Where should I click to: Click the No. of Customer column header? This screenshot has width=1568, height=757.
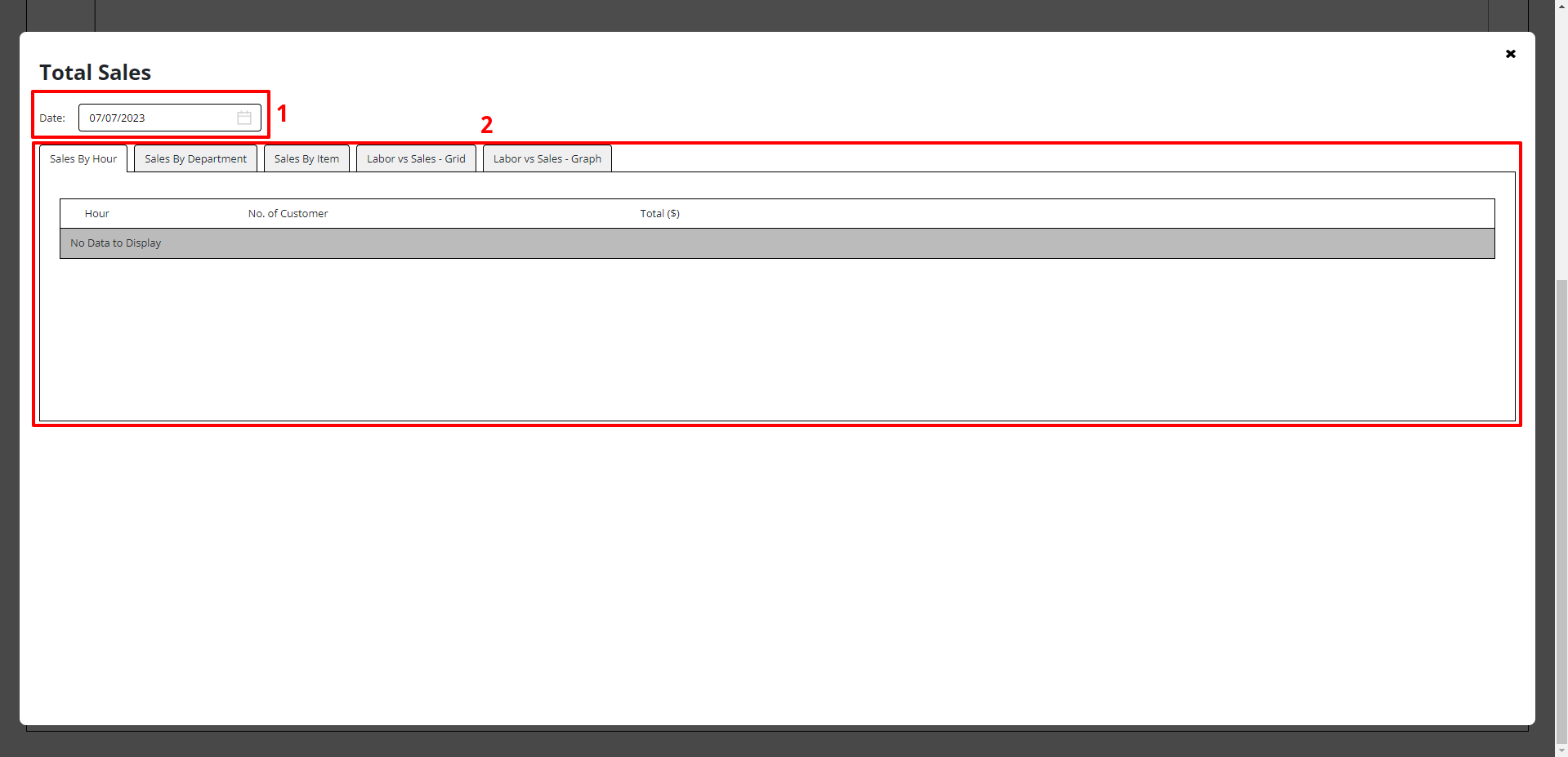coord(288,213)
